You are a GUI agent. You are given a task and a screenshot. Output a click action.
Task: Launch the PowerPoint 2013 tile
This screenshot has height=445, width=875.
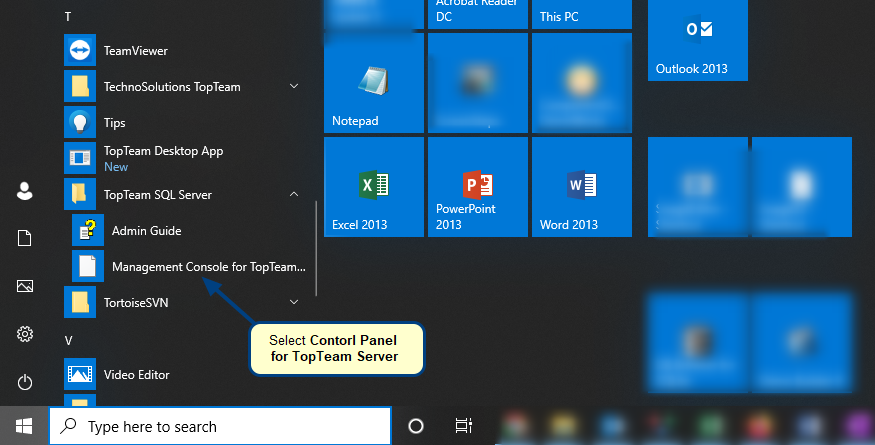coord(478,187)
